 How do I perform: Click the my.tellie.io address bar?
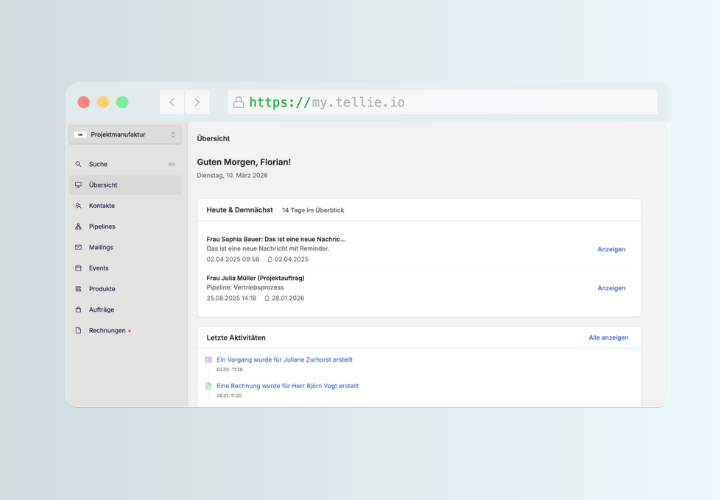(x=440, y=102)
